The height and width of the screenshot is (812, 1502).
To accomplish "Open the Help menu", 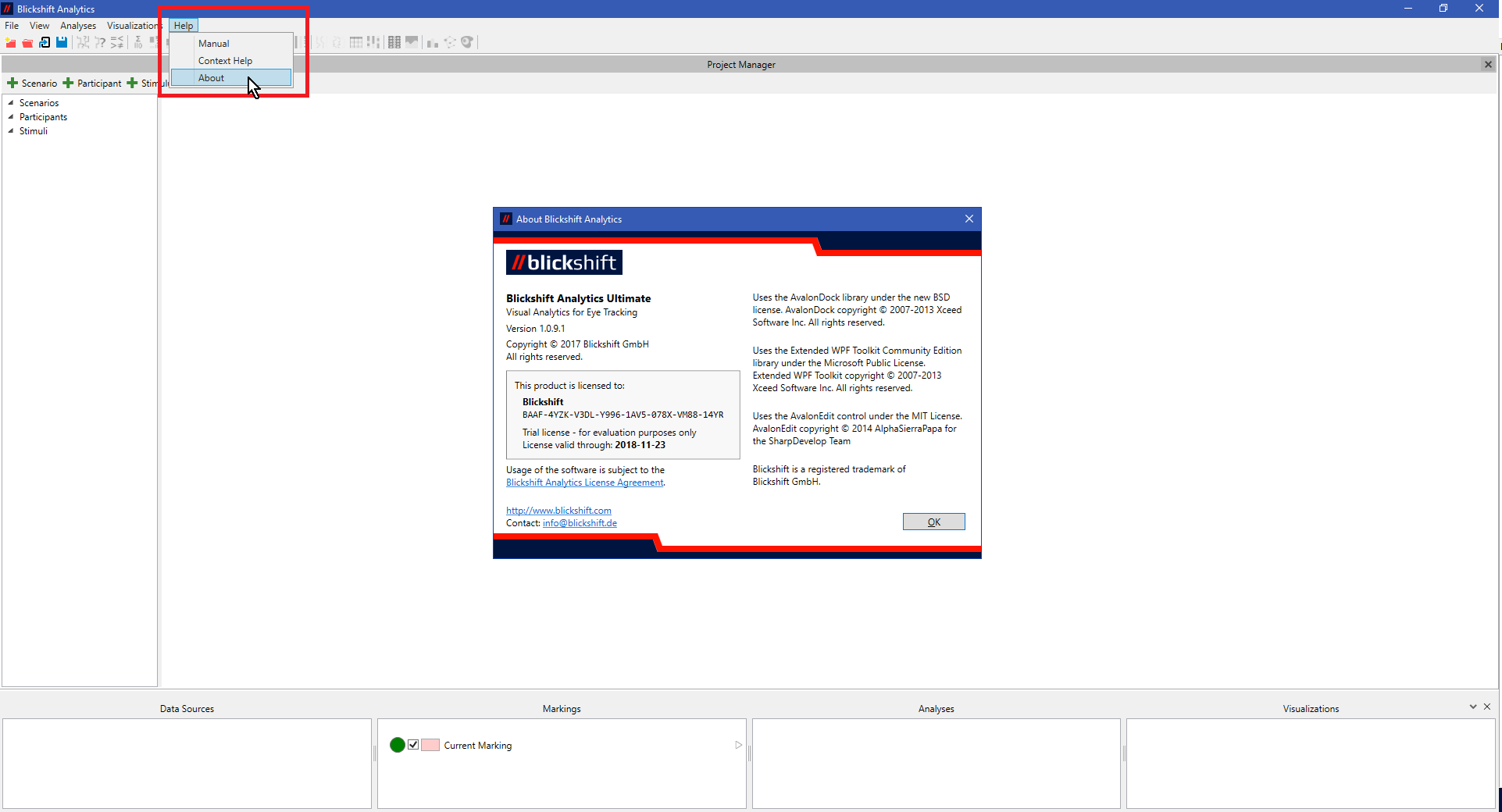I will tap(184, 25).
